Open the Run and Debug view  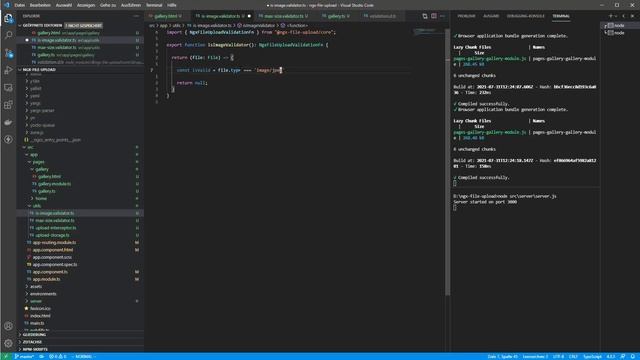[8, 70]
